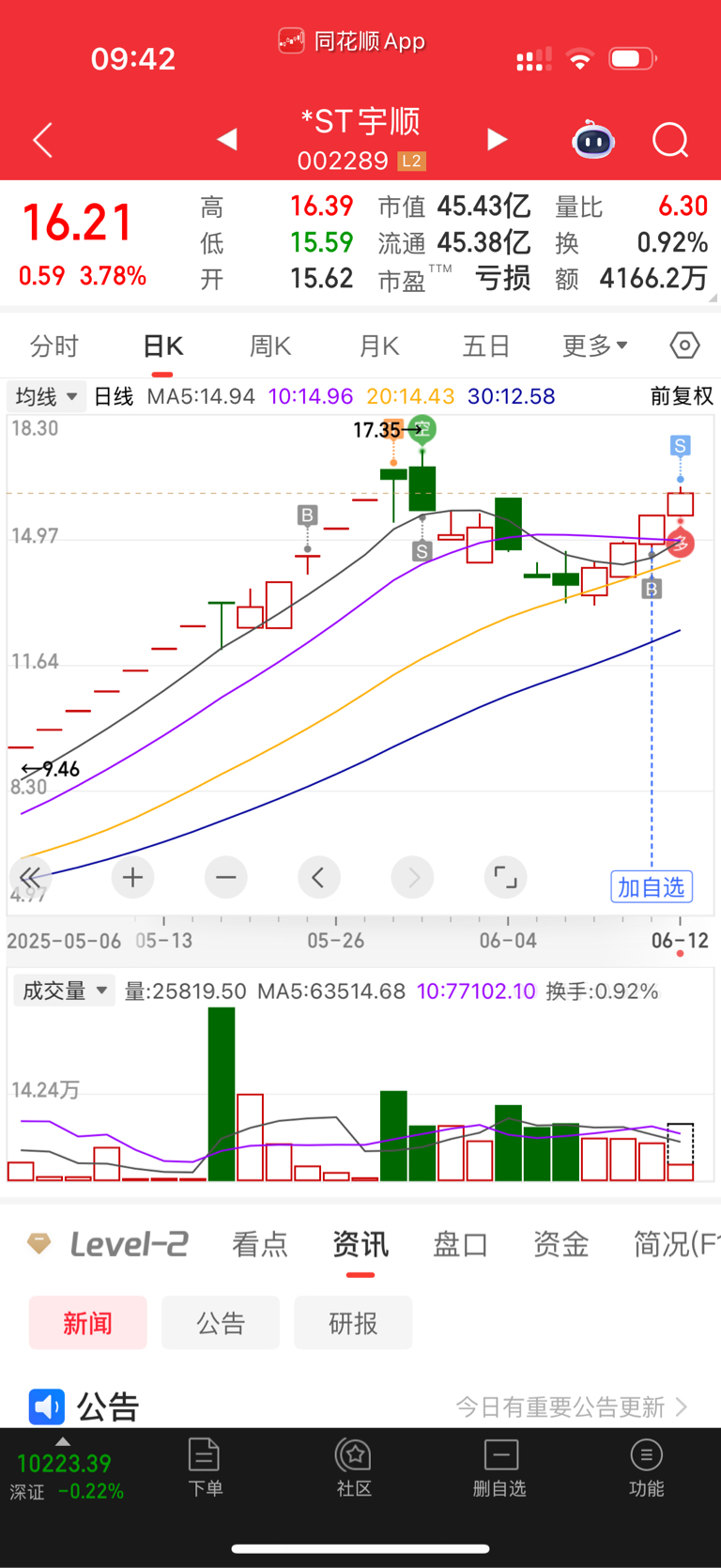Screen dimensions: 721x1568
Task: Tap the Level-2 diamond icon
Action: pos(38,1243)
